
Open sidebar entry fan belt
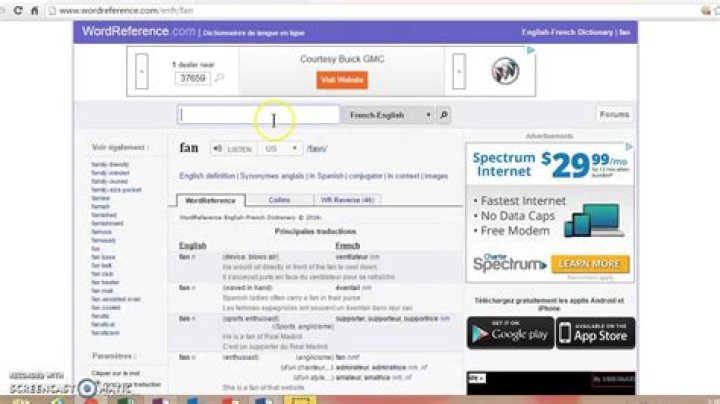tap(101, 265)
